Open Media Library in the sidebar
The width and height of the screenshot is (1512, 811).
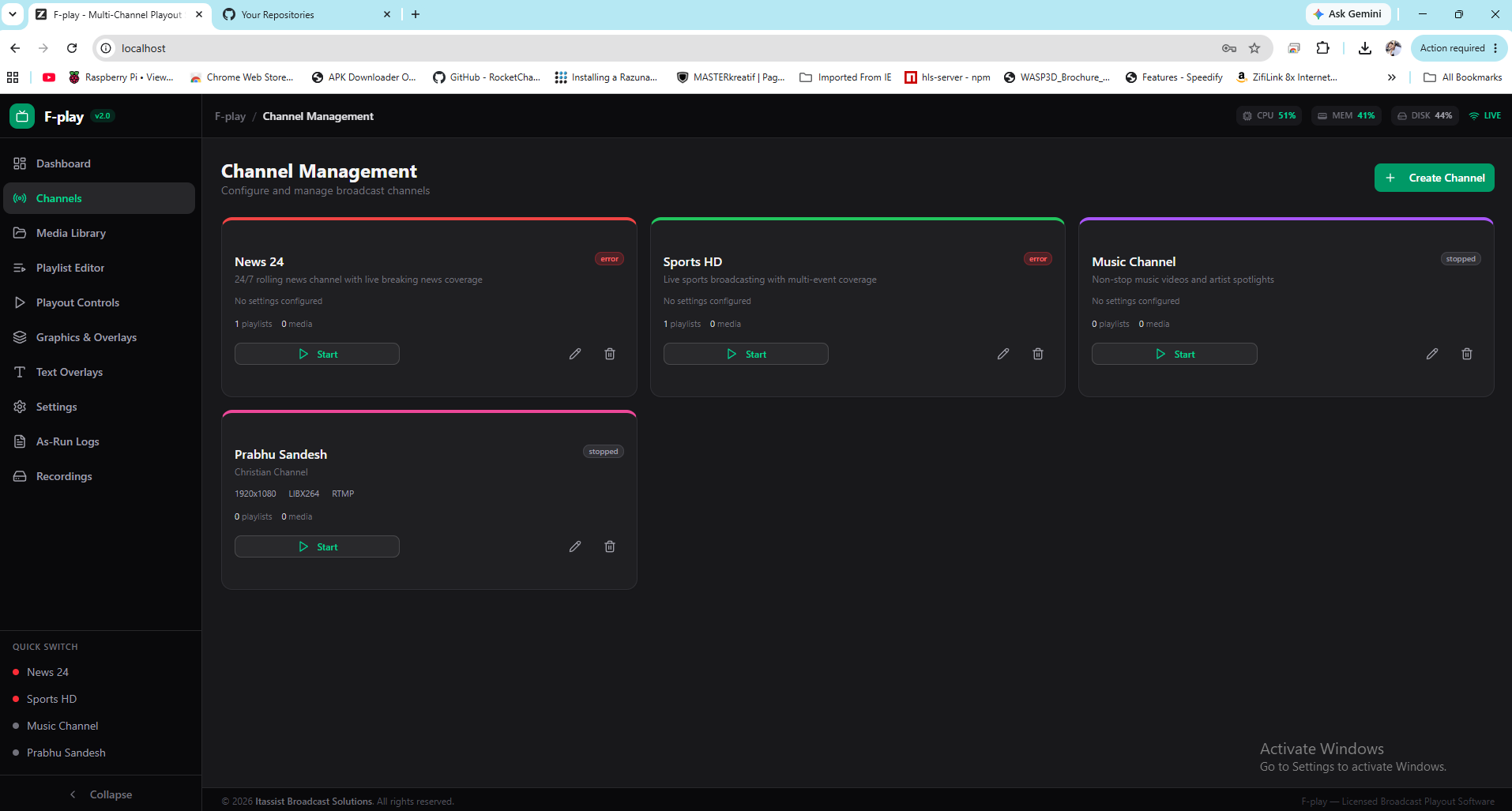(100, 233)
